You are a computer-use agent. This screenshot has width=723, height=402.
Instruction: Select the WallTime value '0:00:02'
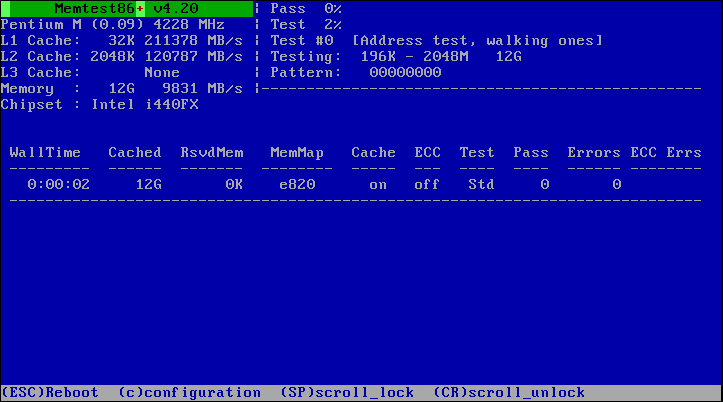[x=59, y=184]
